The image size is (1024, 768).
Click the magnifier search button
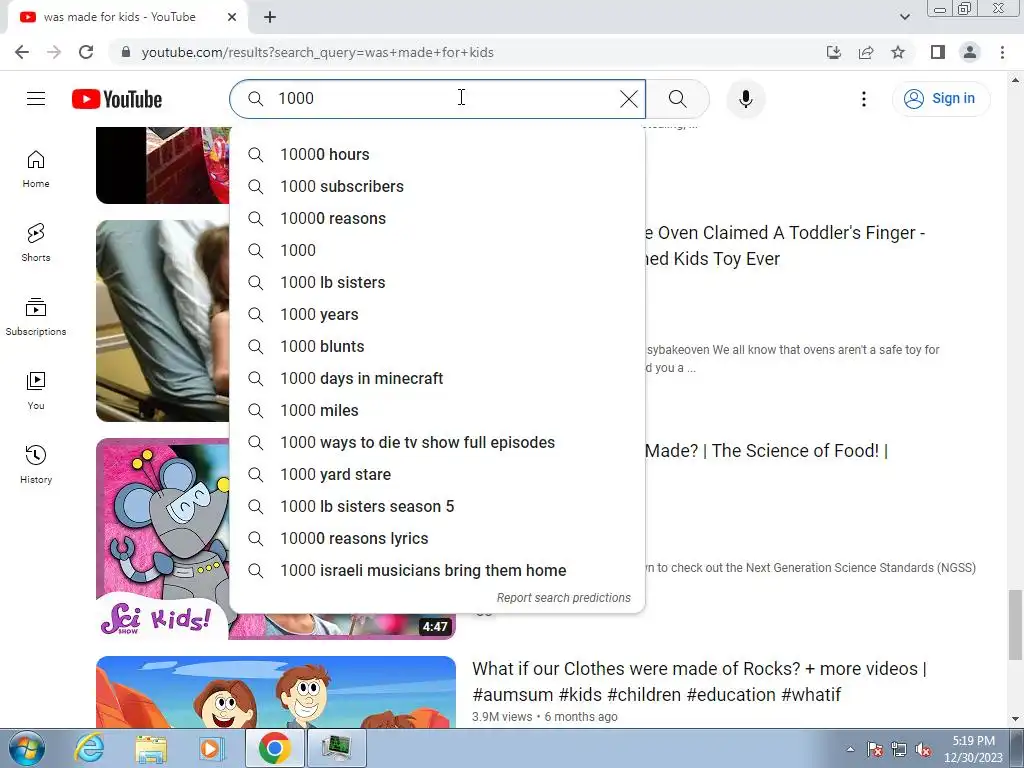click(x=678, y=99)
